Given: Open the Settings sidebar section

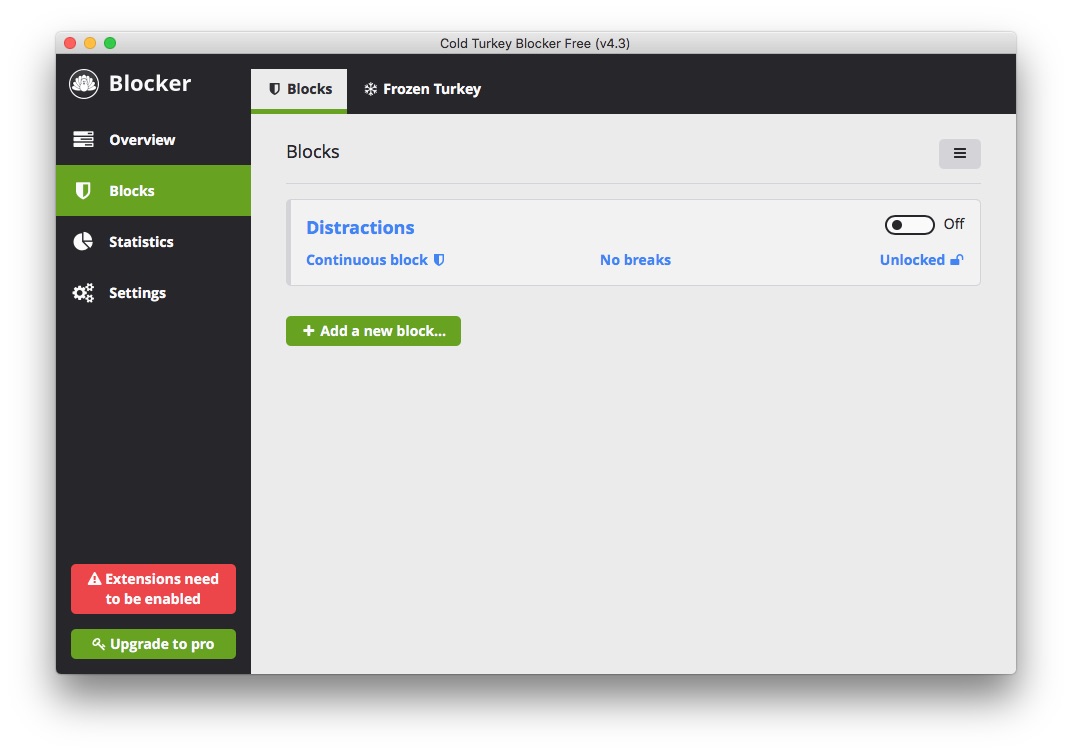Looking at the screenshot, I should click(153, 293).
